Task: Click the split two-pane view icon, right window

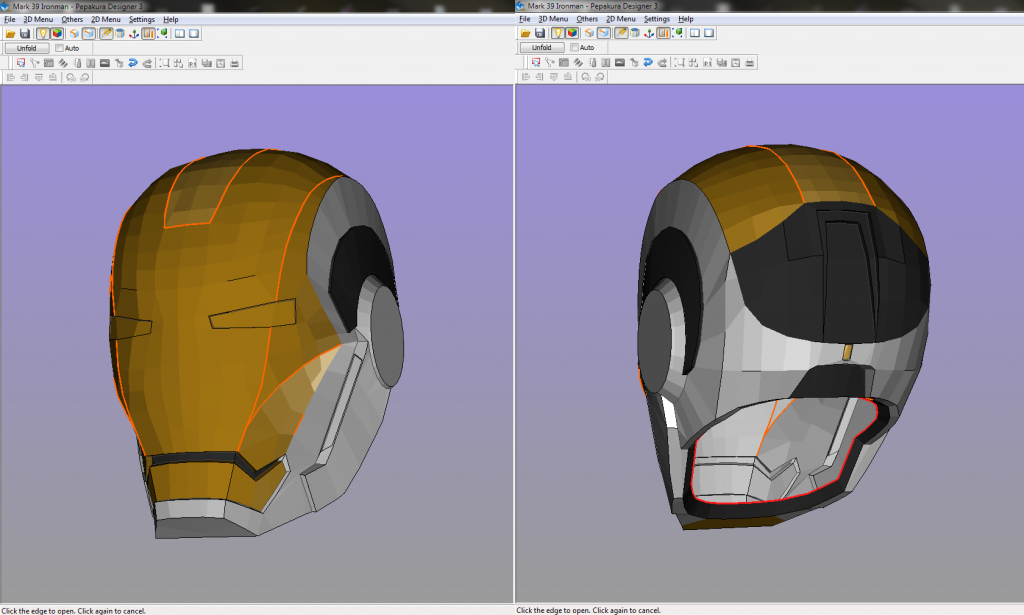Action: (695, 33)
